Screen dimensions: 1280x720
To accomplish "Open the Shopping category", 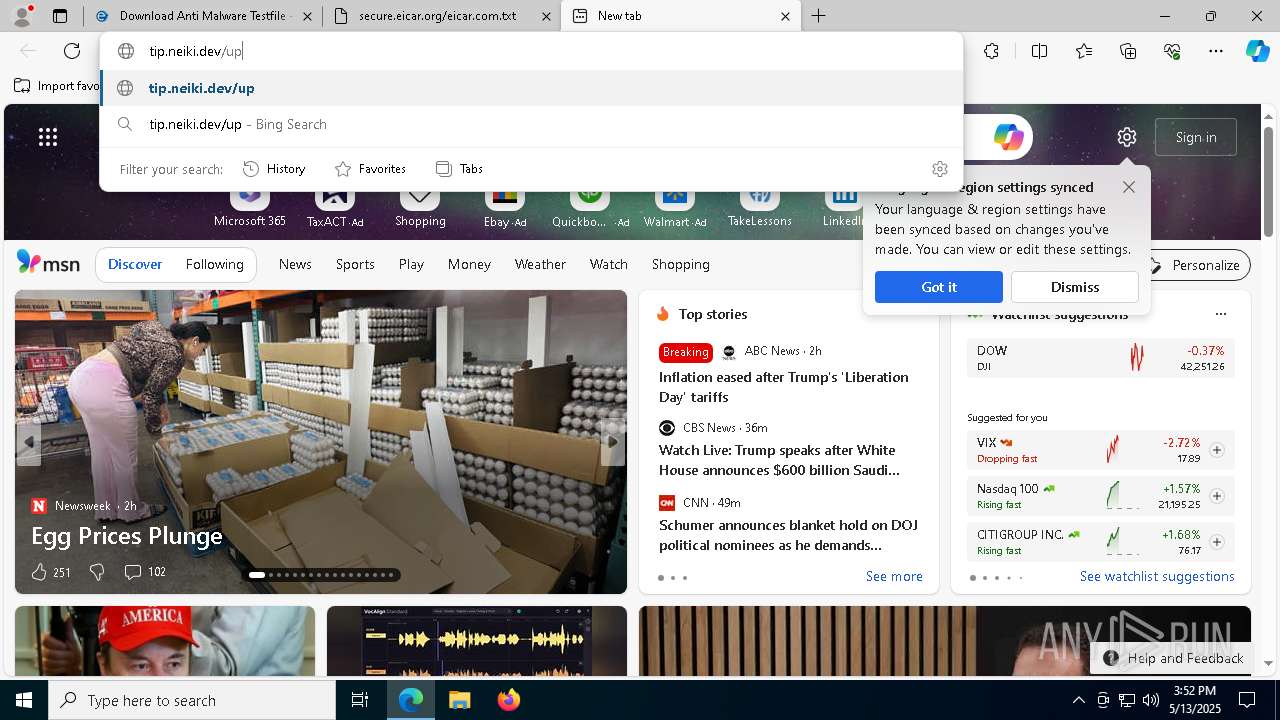I will (x=681, y=264).
